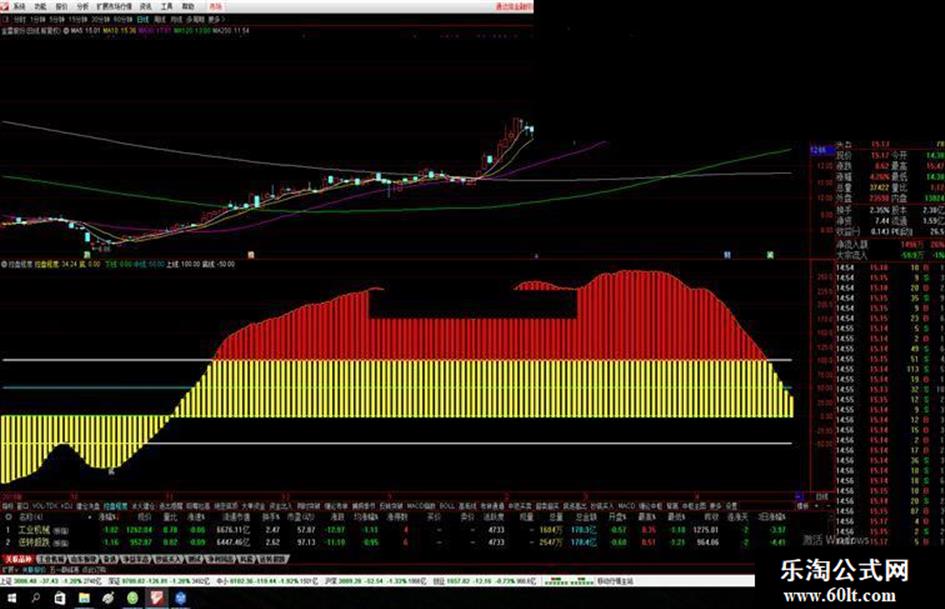Click the gear icon in the table header

(8, 517)
